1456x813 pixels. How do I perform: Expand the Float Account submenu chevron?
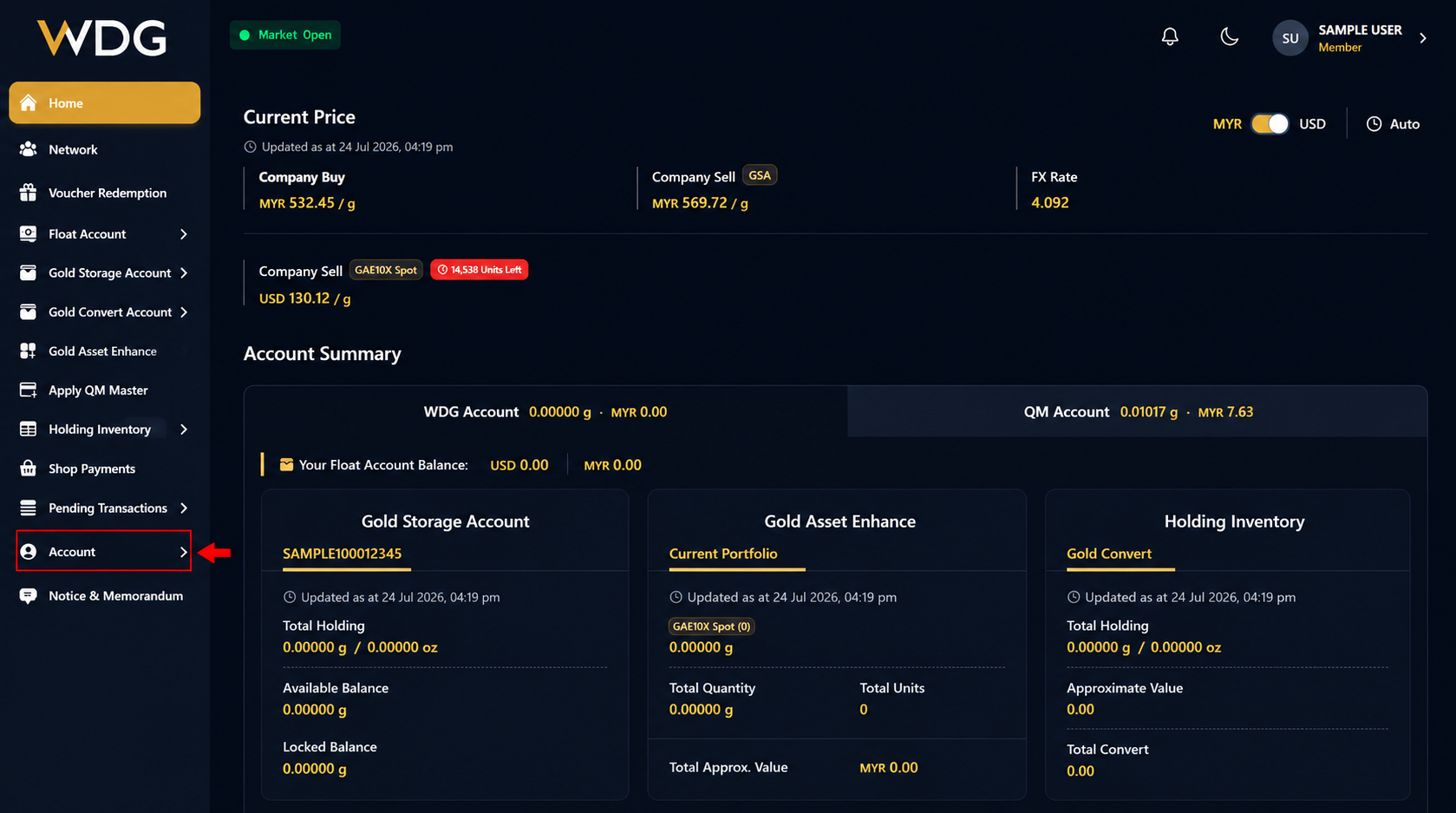point(184,234)
